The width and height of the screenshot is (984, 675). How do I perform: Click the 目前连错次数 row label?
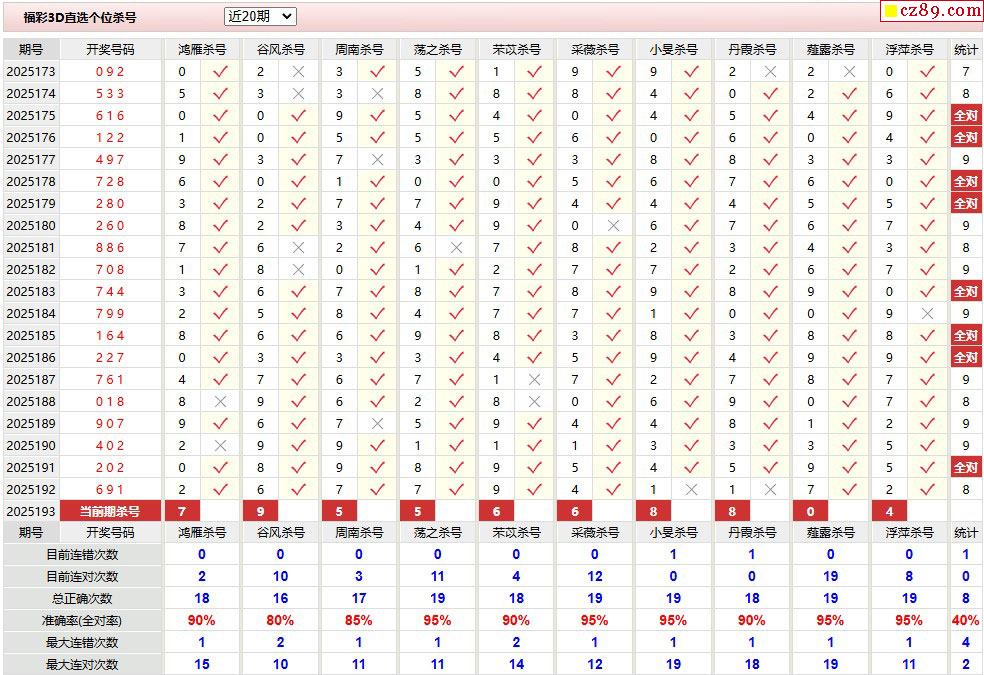point(82,555)
